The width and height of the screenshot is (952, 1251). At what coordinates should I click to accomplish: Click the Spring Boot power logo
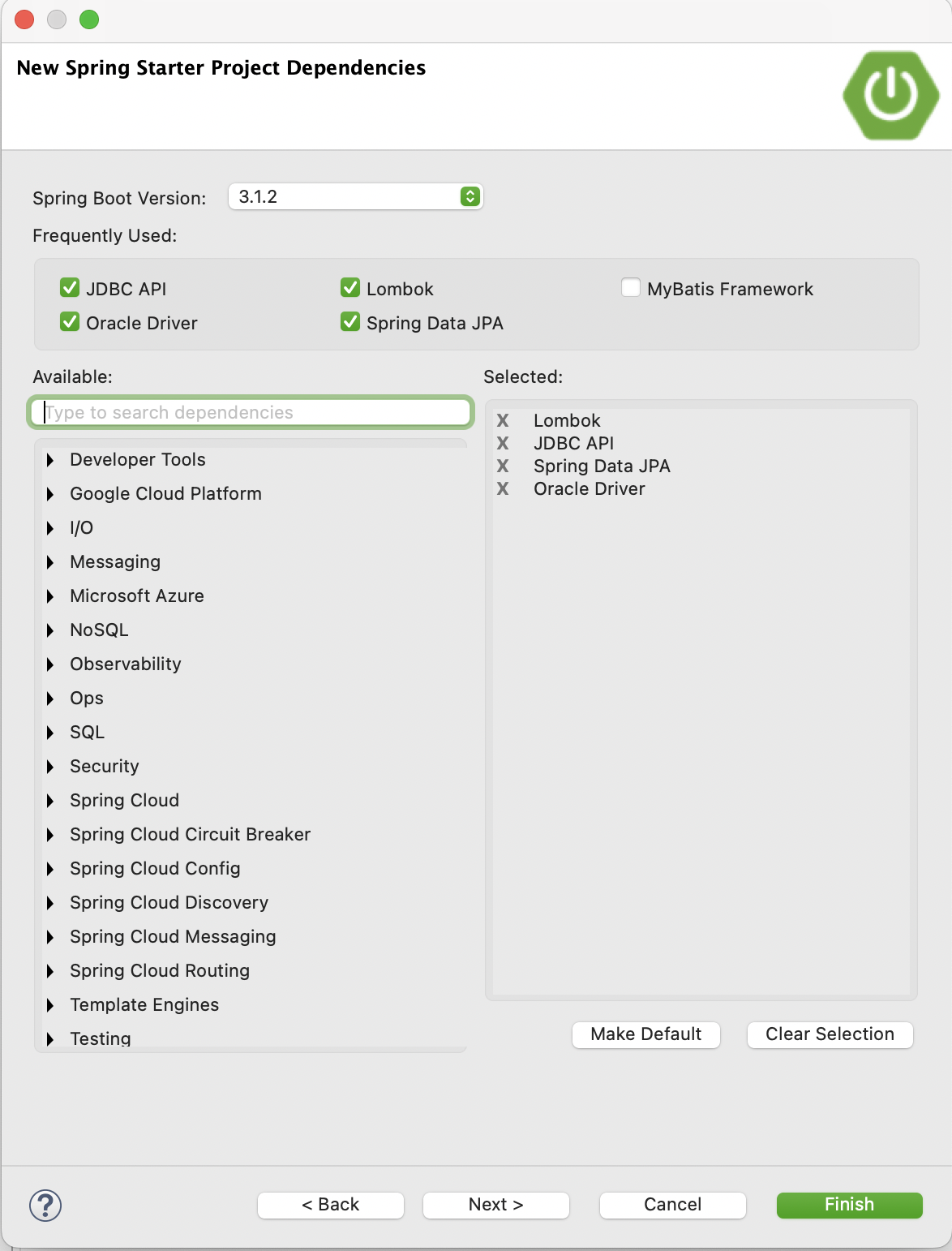(890, 95)
